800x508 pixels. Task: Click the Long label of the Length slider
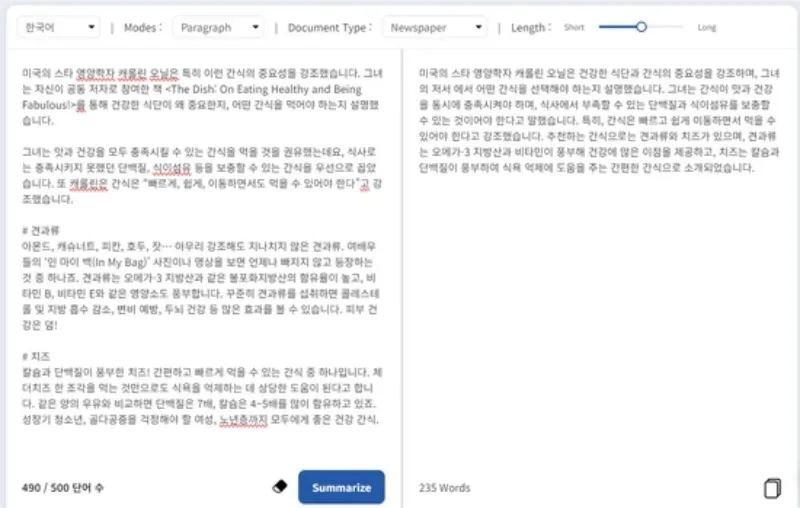coord(707,28)
